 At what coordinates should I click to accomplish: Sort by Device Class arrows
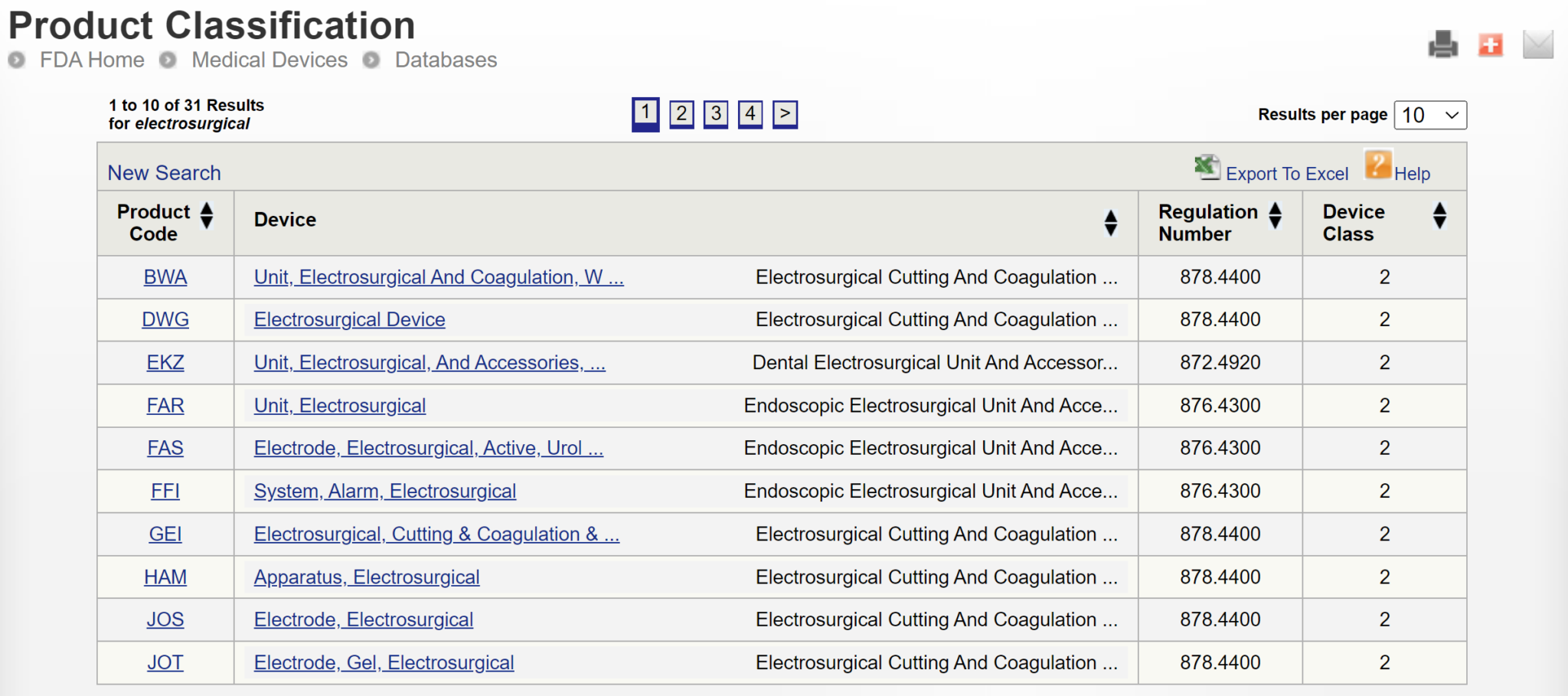pyautogui.click(x=1439, y=216)
